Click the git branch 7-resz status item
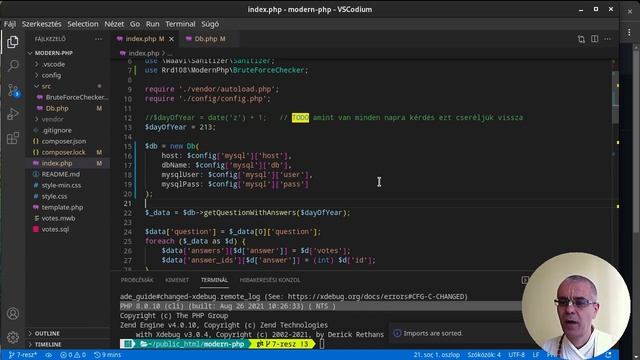This screenshot has width=640, height=360. [23, 355]
